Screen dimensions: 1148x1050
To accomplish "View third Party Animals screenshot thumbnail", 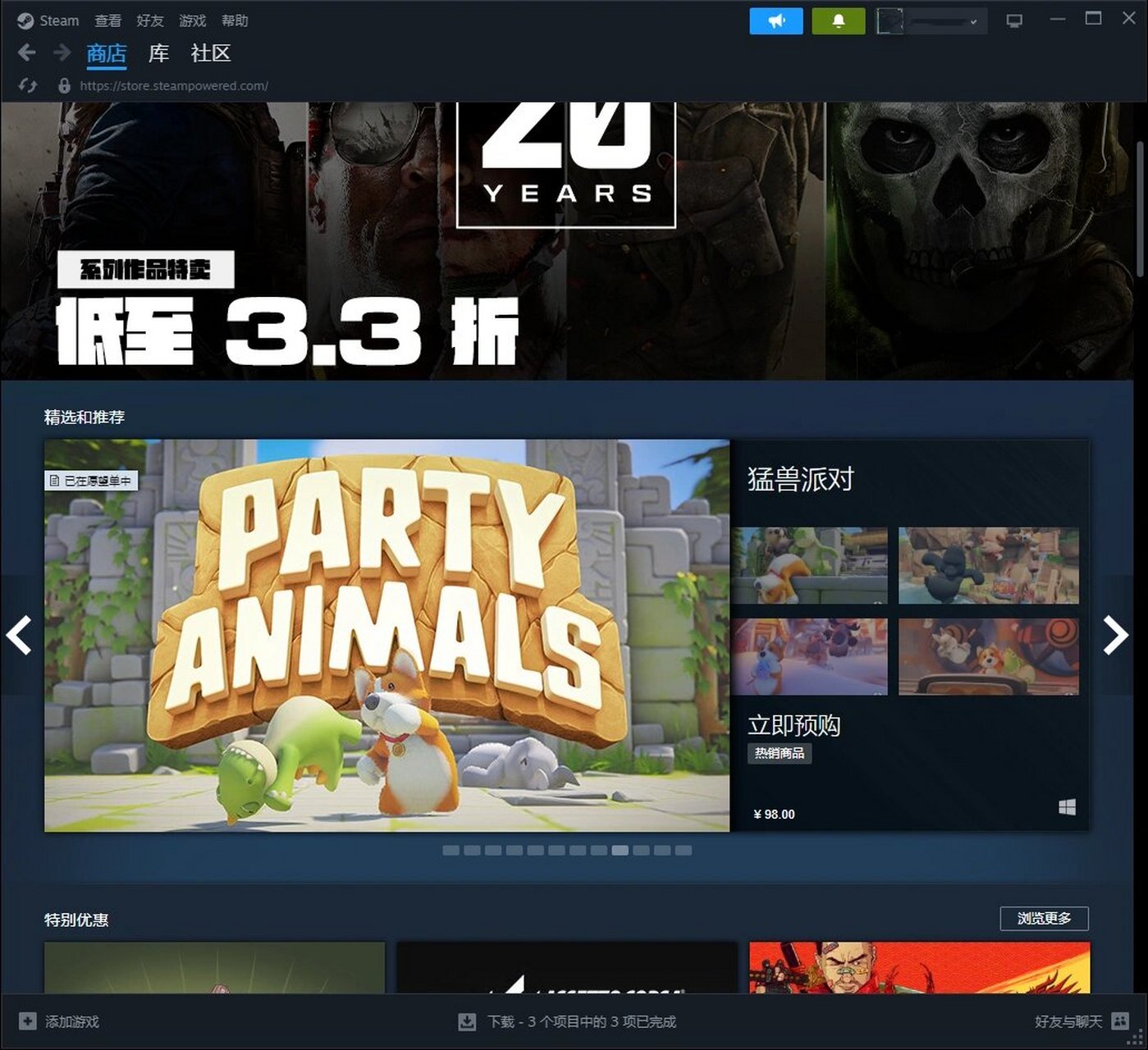I will [x=811, y=657].
